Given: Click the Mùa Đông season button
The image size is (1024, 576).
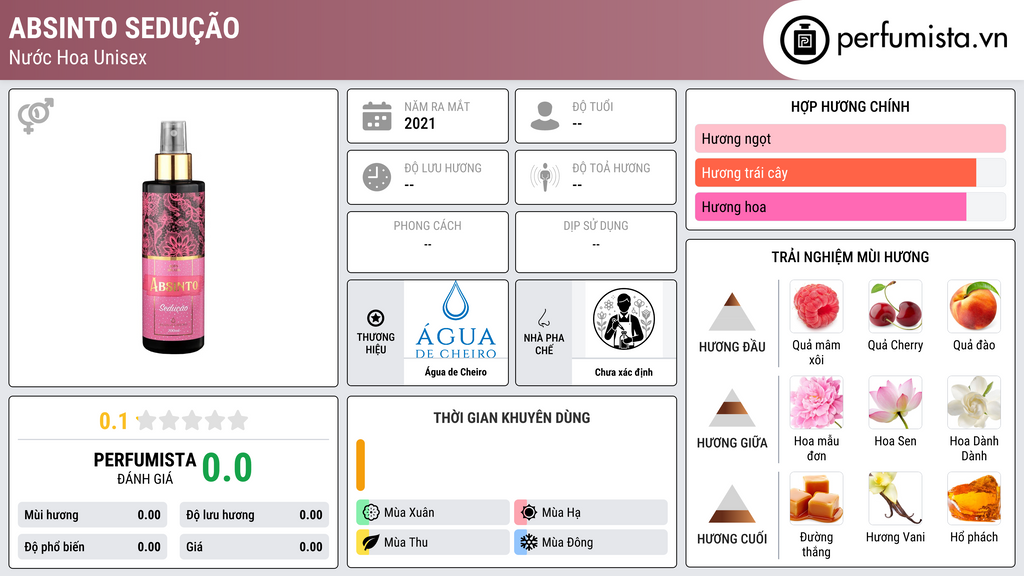Looking at the screenshot, I should [x=591, y=542].
